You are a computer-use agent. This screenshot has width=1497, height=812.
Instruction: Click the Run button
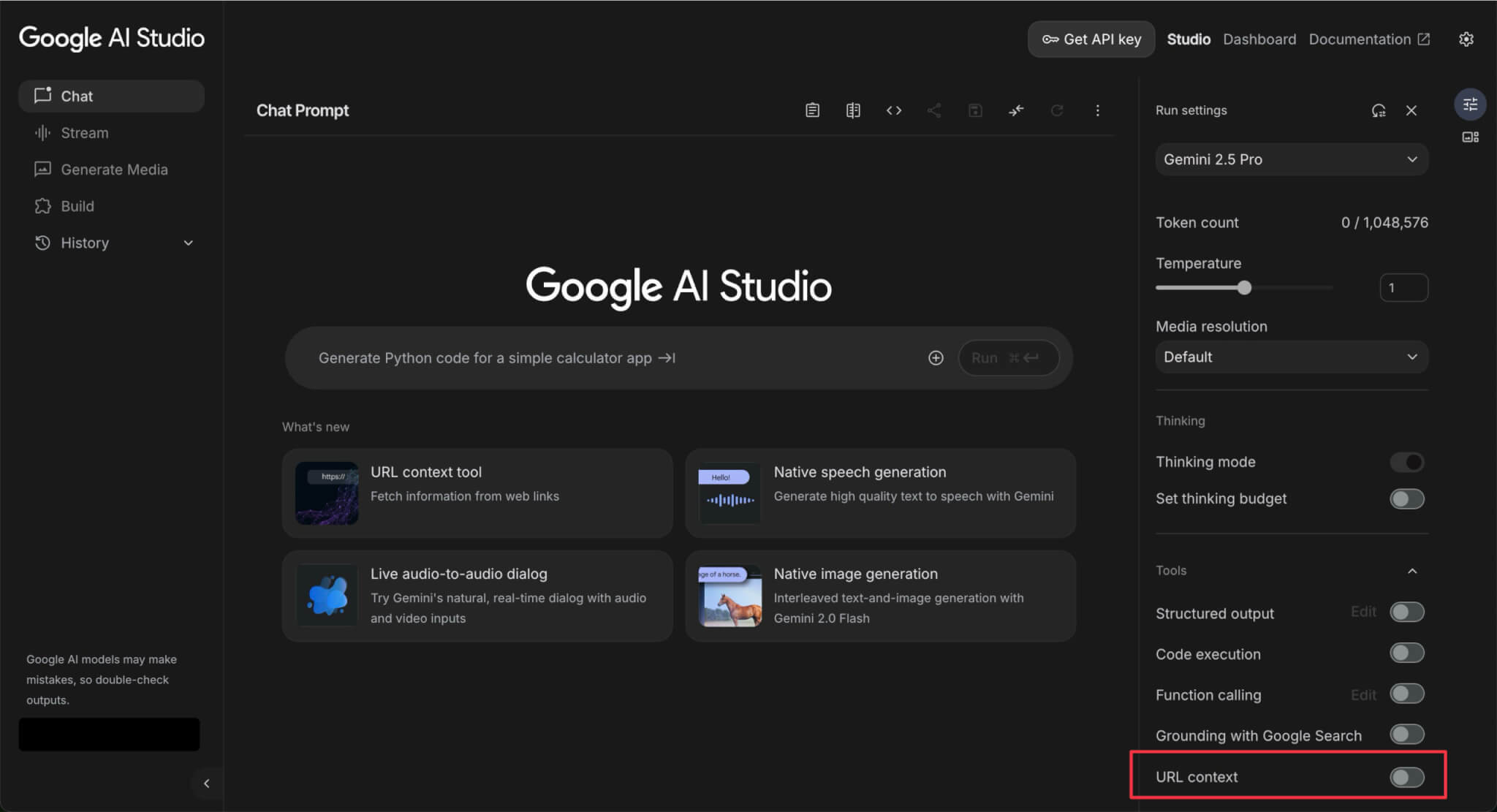pyautogui.click(x=1009, y=358)
